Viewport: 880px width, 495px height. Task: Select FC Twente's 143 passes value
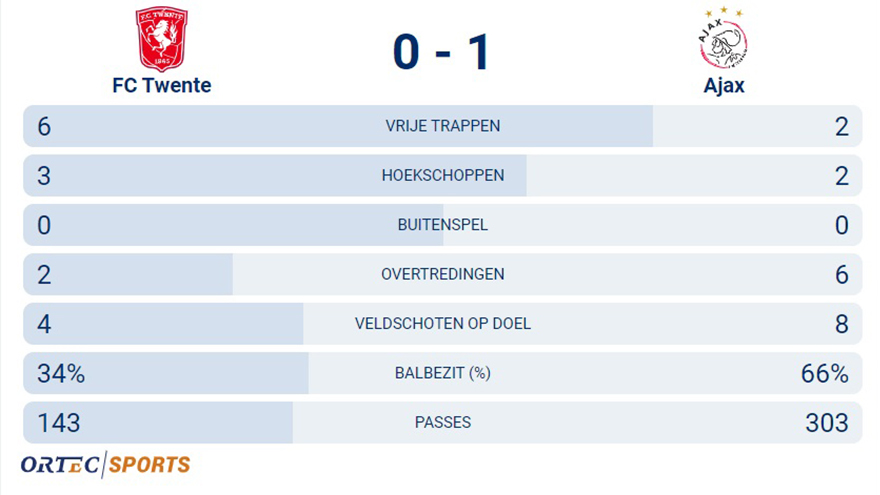pyautogui.click(x=58, y=423)
